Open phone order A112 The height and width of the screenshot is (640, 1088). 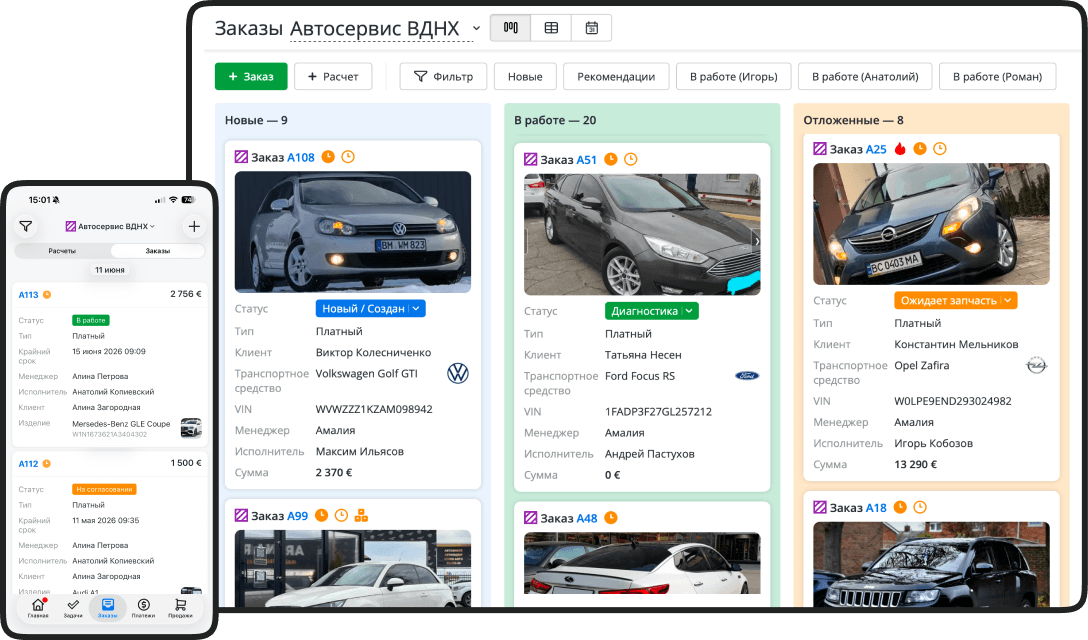click(28, 464)
